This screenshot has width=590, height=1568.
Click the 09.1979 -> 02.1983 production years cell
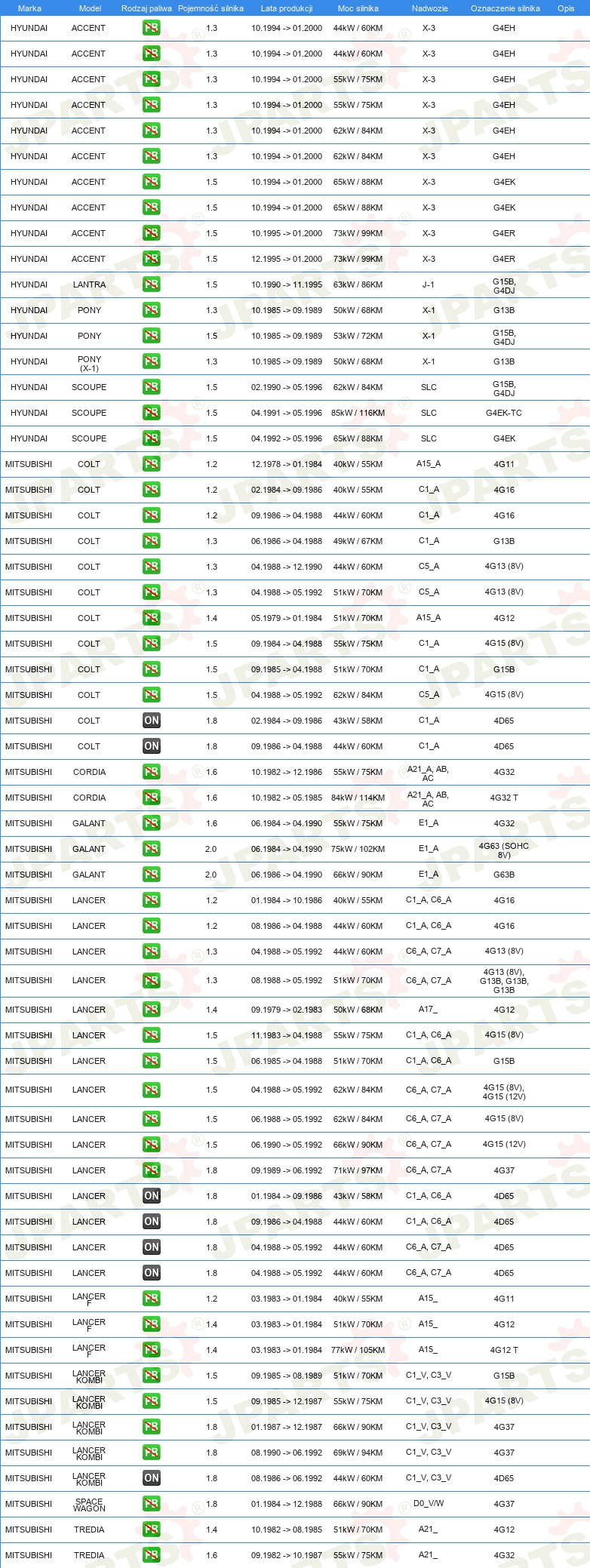coord(287,1010)
